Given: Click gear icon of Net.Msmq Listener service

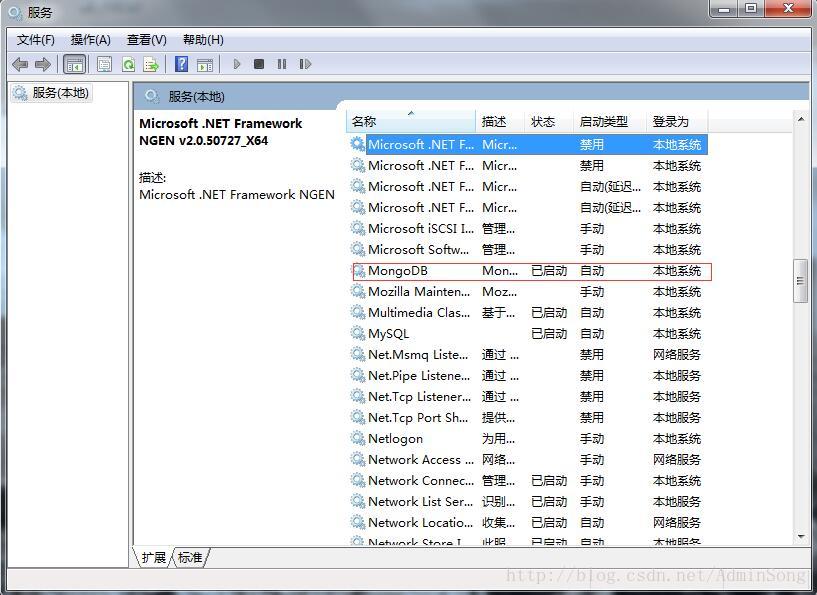Looking at the screenshot, I should coord(358,354).
